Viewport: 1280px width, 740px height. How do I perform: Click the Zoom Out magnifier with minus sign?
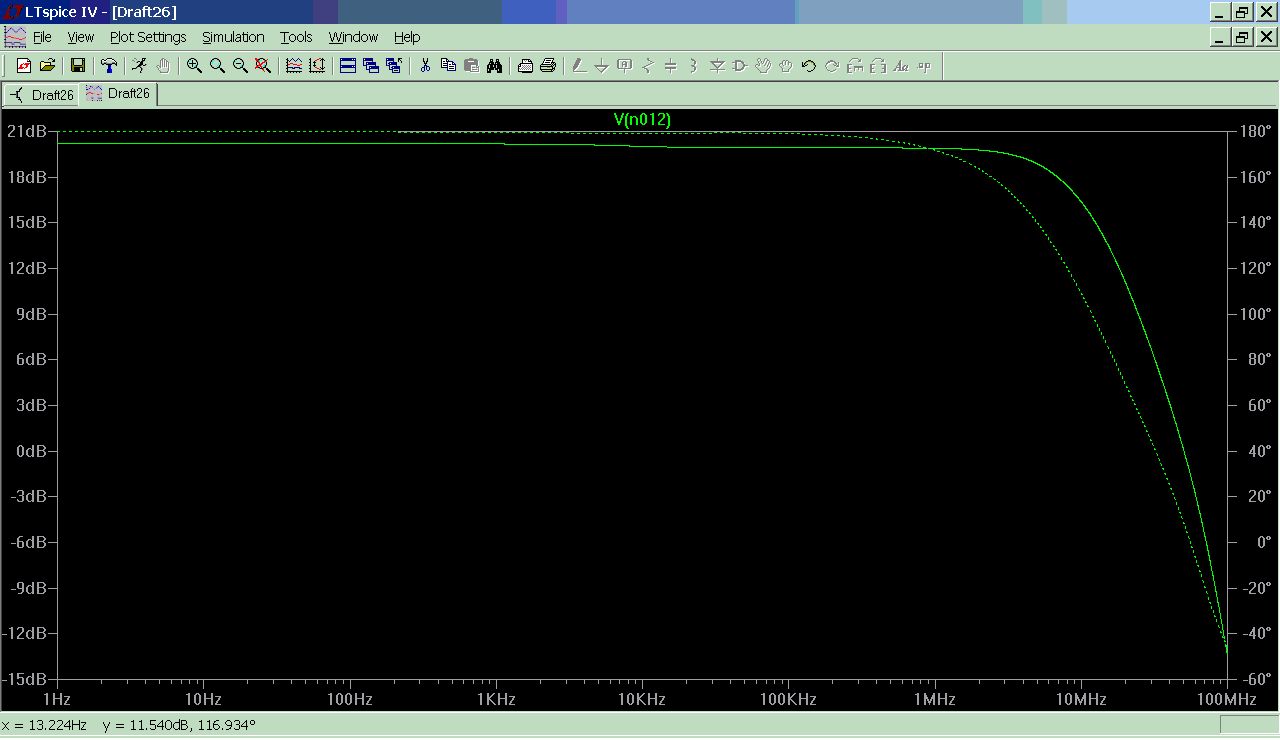240,66
